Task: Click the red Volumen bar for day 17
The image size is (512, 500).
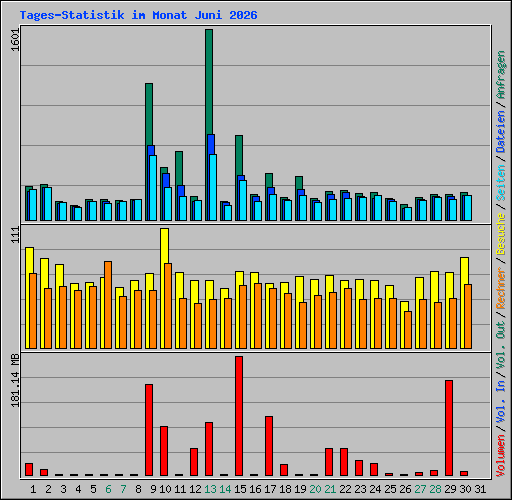Action: 269,446
